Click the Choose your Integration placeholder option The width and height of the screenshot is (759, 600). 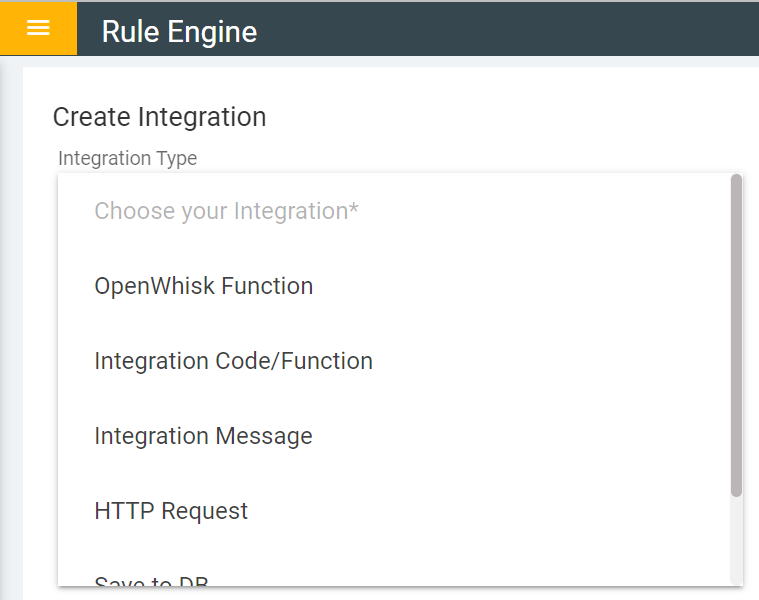click(x=226, y=211)
